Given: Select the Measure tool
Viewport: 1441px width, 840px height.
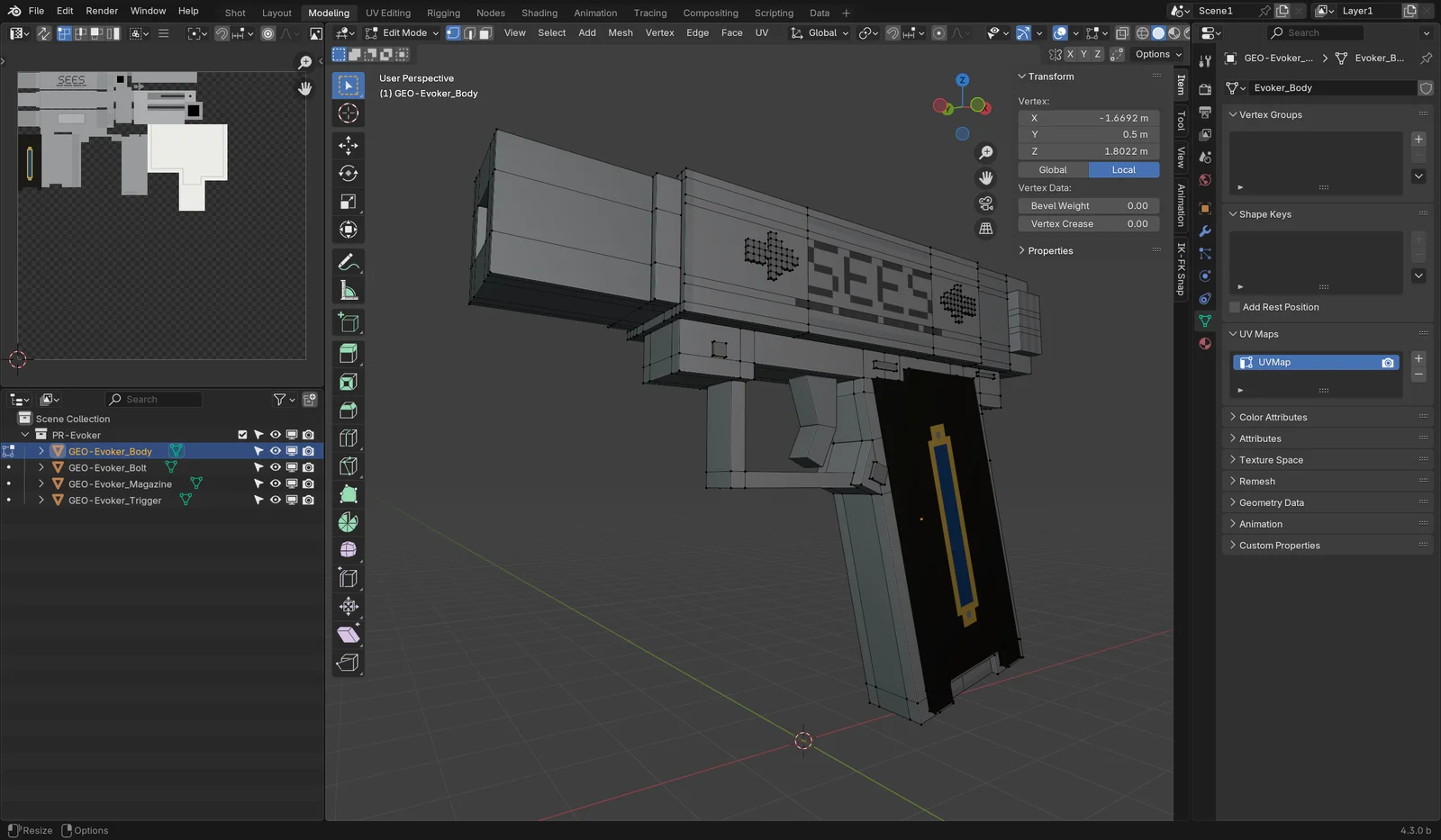Looking at the screenshot, I should pyautogui.click(x=349, y=291).
